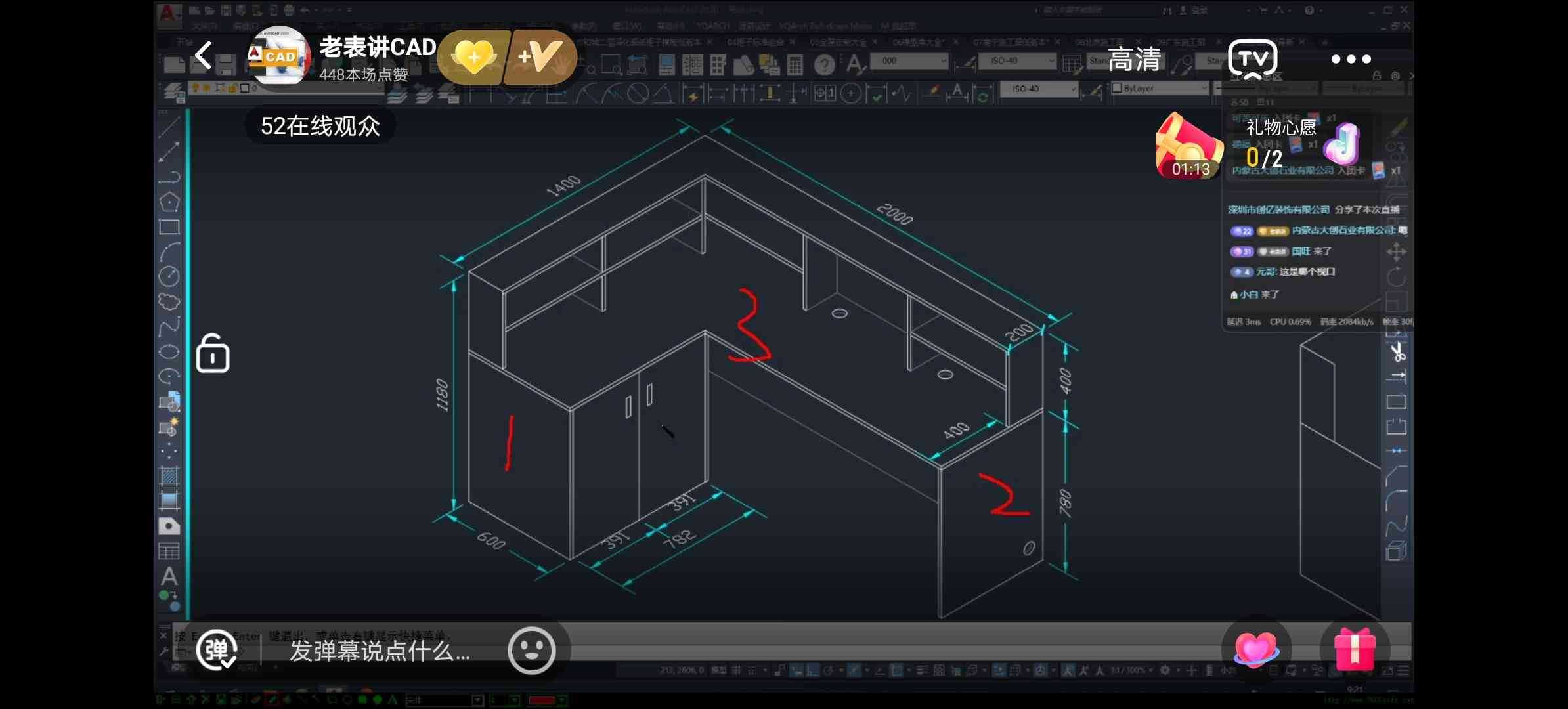Screen dimensions: 1568x709
Task: Open the upper ISO-40 dimension style dropdown
Action: point(1018,61)
